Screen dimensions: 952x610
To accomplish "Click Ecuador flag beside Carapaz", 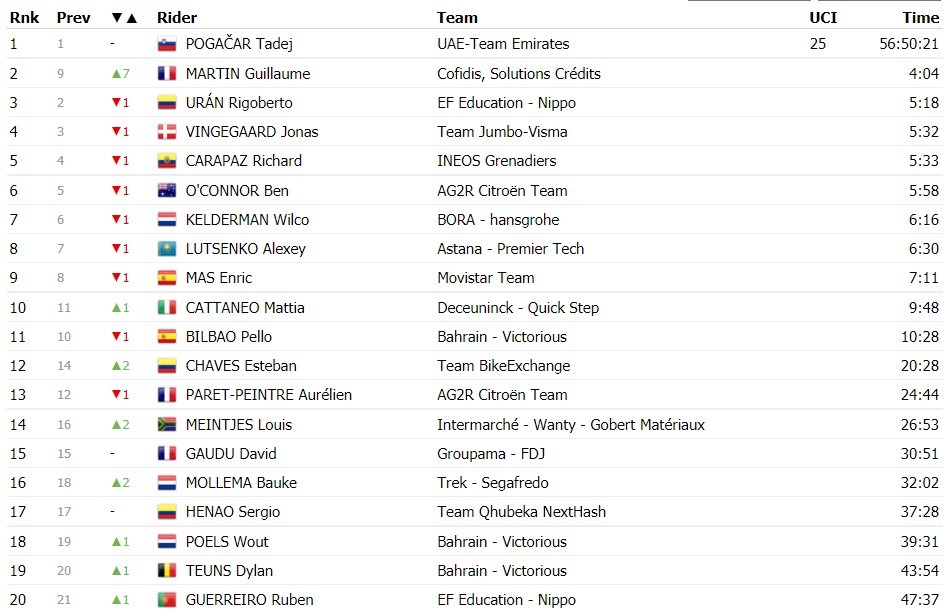I will tap(167, 161).
